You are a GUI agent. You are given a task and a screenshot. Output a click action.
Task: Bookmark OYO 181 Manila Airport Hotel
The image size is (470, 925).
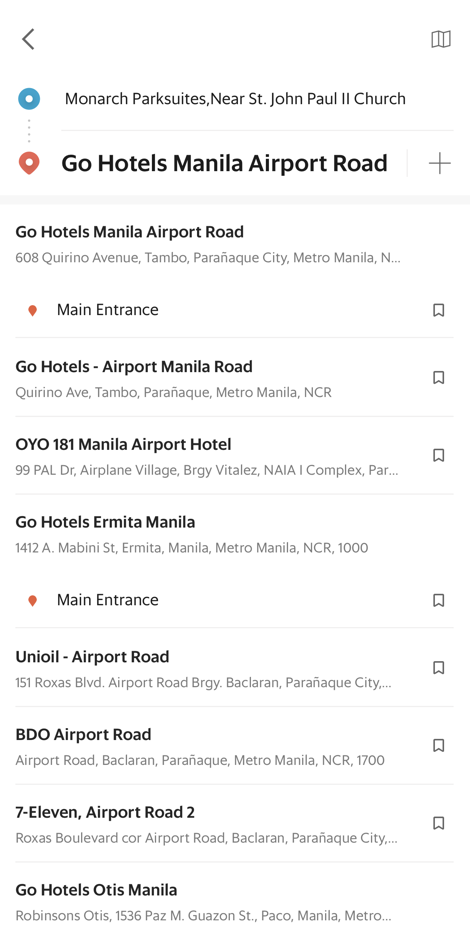438,455
